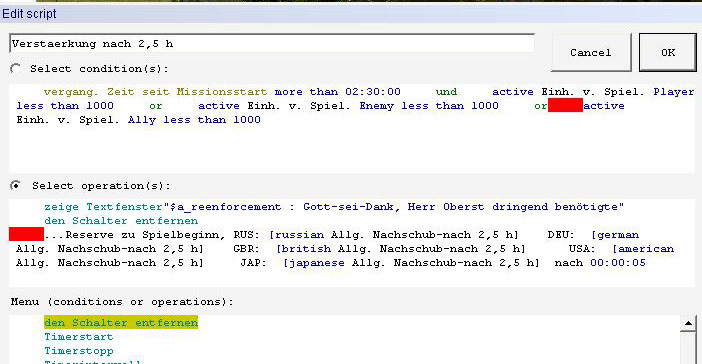Choose 'Timerstopp' from the menu list
Screen dimensions: 702x364
(x=79, y=351)
